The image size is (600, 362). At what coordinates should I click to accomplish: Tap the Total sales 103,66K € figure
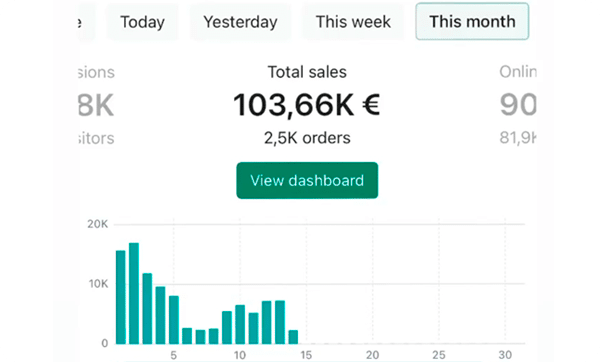(x=307, y=105)
